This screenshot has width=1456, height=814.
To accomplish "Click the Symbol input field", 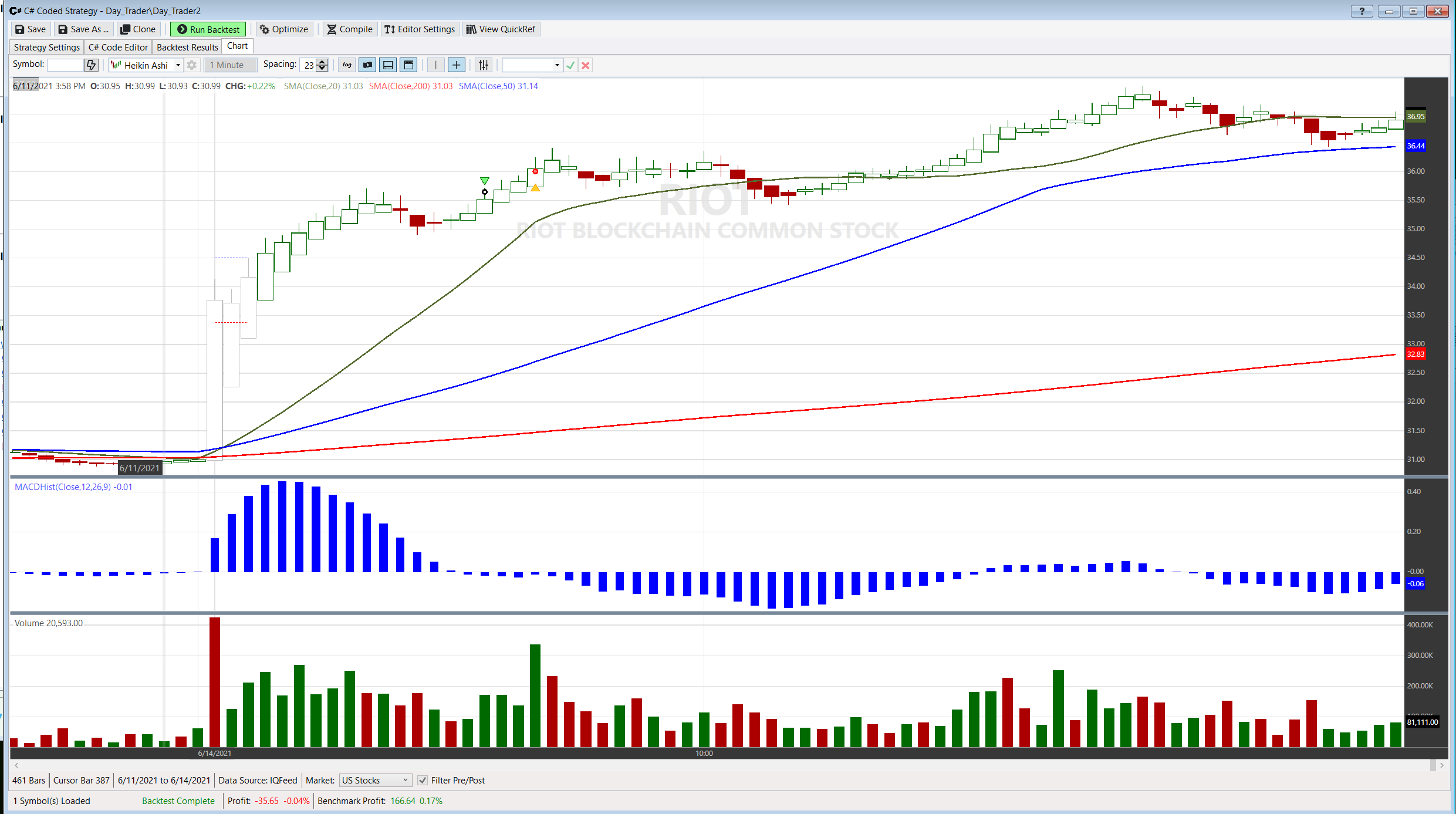I will click(65, 65).
